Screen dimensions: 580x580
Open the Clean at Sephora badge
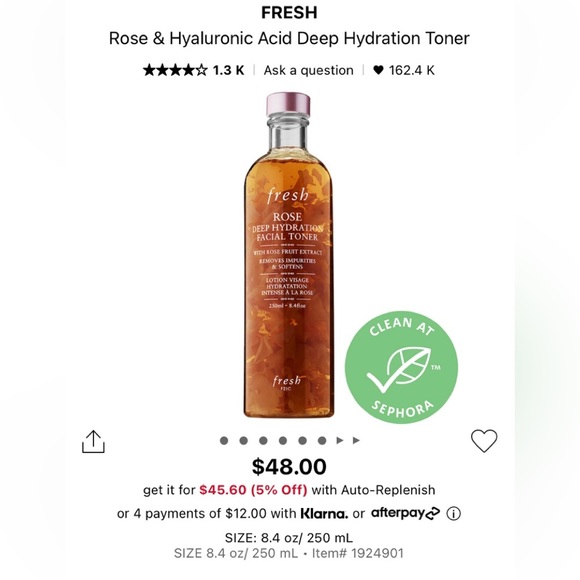(x=401, y=367)
